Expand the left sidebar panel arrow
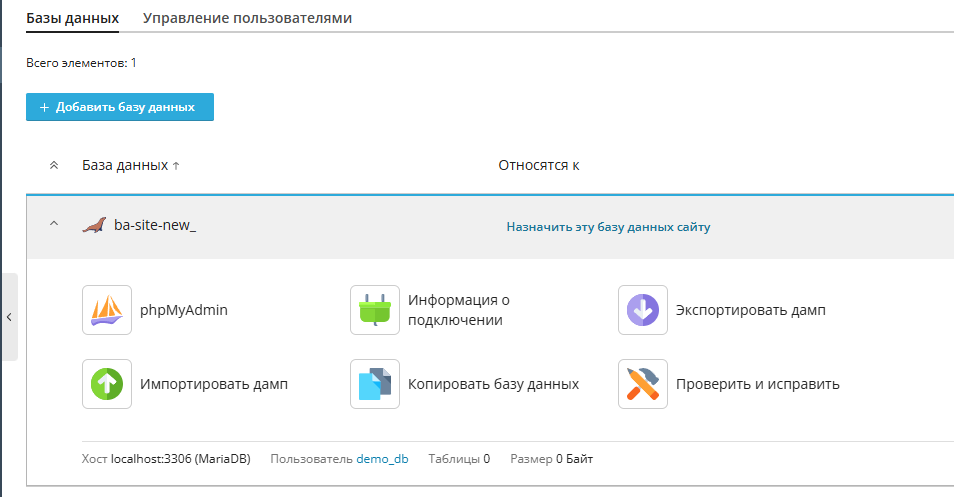The width and height of the screenshot is (954, 497). pyautogui.click(x=9, y=317)
